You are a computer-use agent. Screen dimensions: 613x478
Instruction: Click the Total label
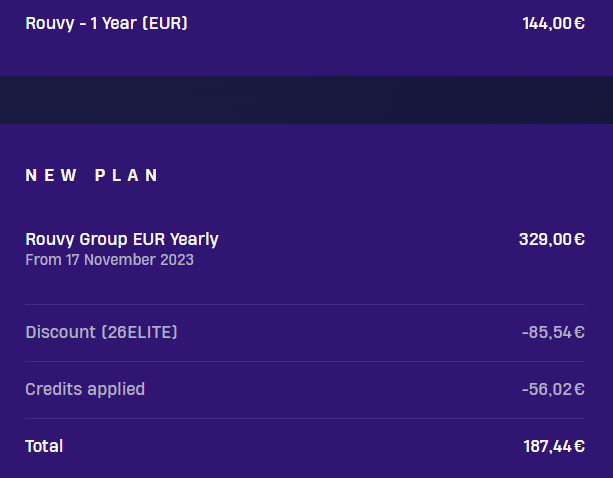tap(44, 446)
